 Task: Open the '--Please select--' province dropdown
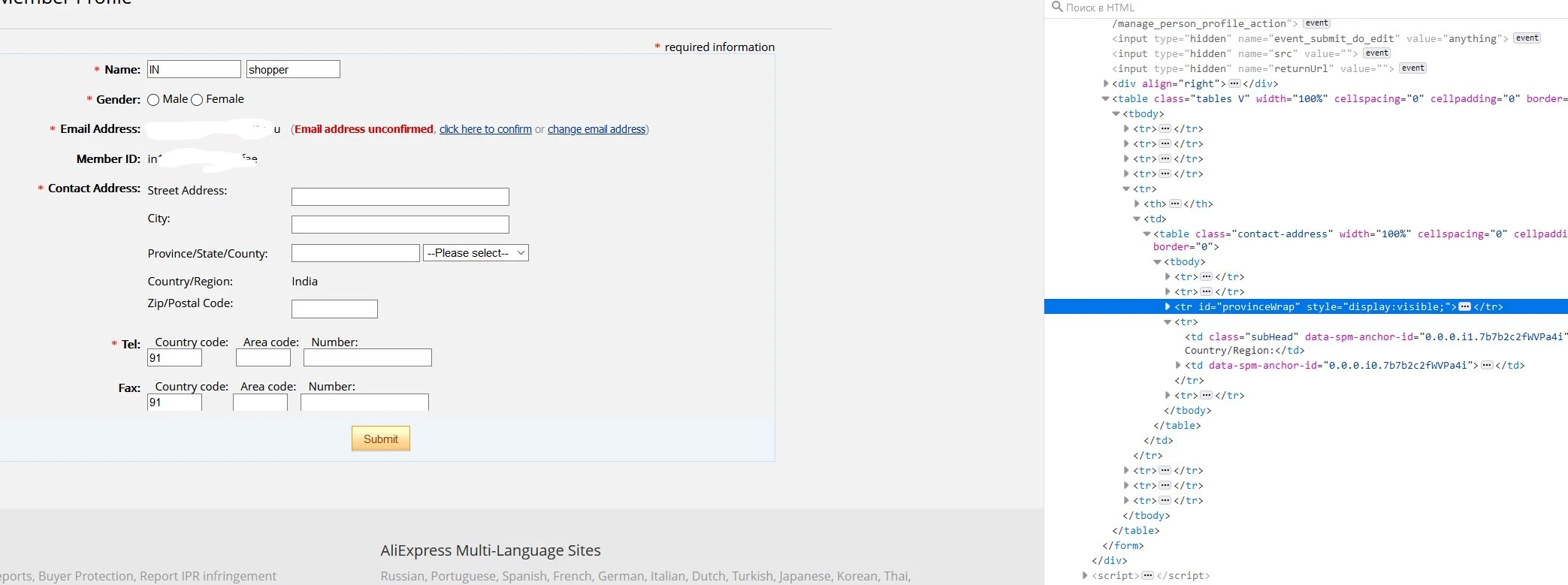click(x=476, y=253)
